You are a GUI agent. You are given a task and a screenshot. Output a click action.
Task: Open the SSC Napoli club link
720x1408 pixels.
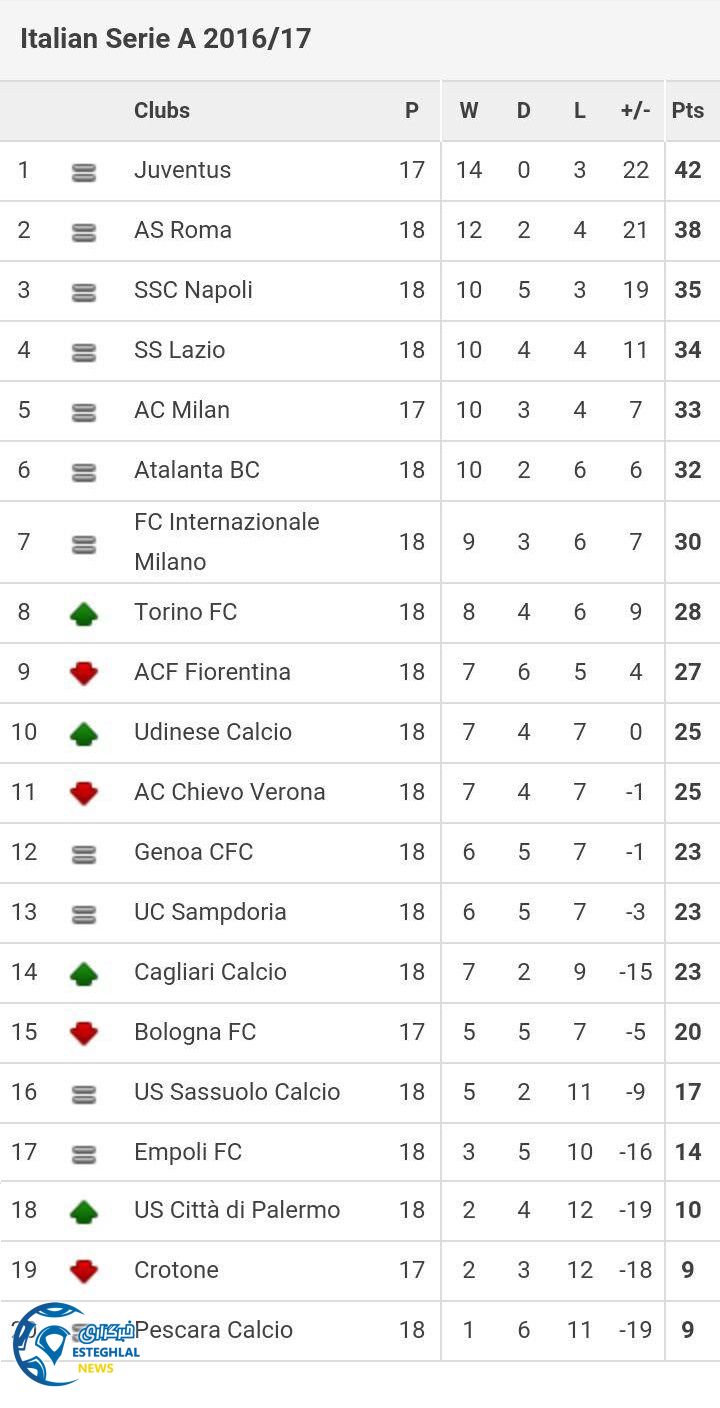point(193,290)
